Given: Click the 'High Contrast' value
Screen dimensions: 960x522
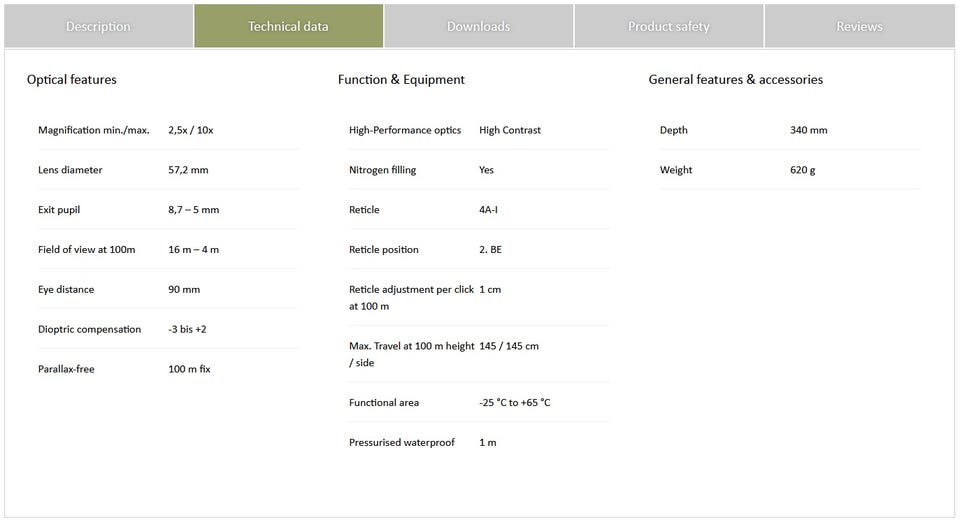Looking at the screenshot, I should click(510, 130).
